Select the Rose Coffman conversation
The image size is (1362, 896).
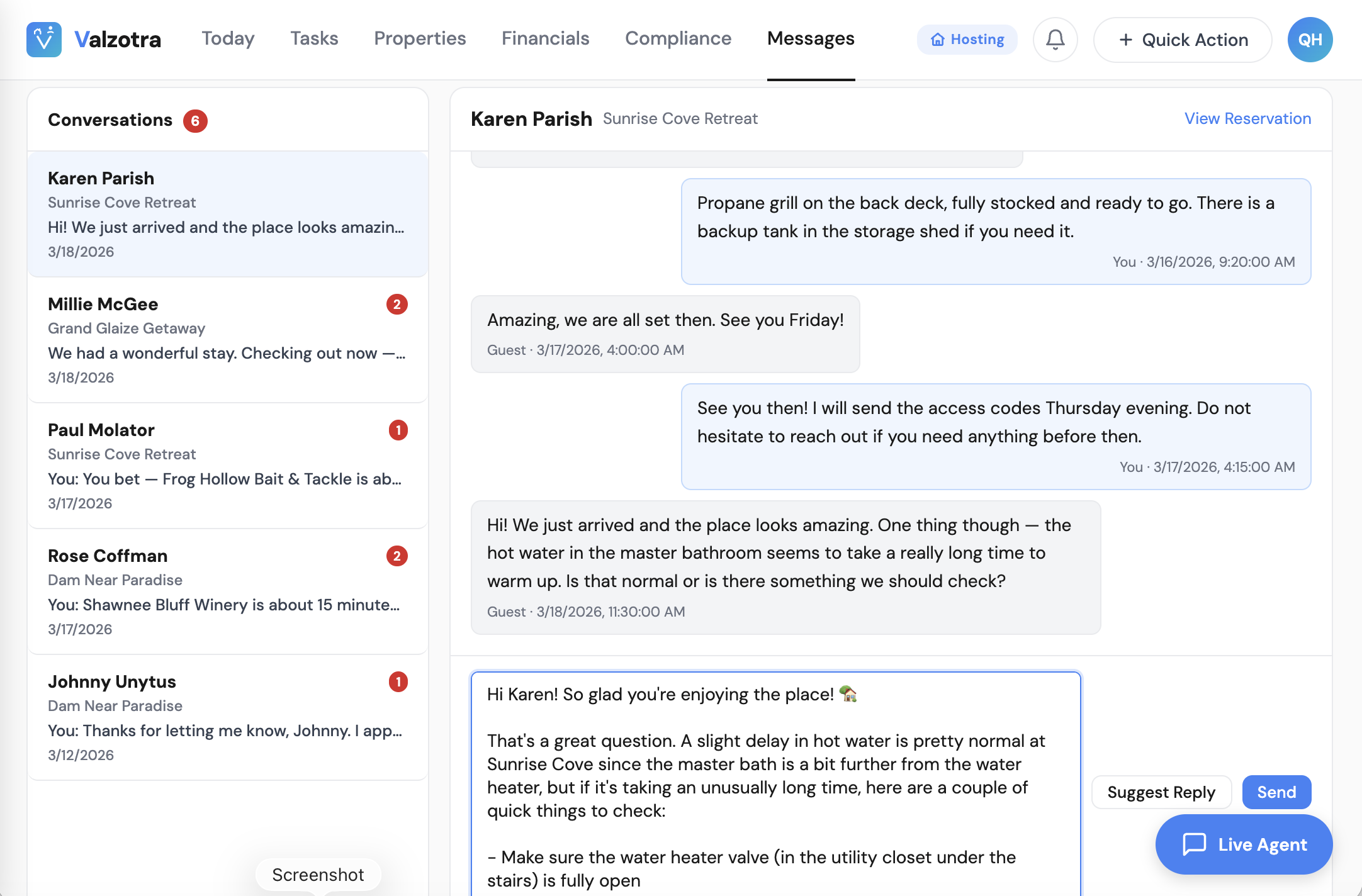(x=227, y=591)
